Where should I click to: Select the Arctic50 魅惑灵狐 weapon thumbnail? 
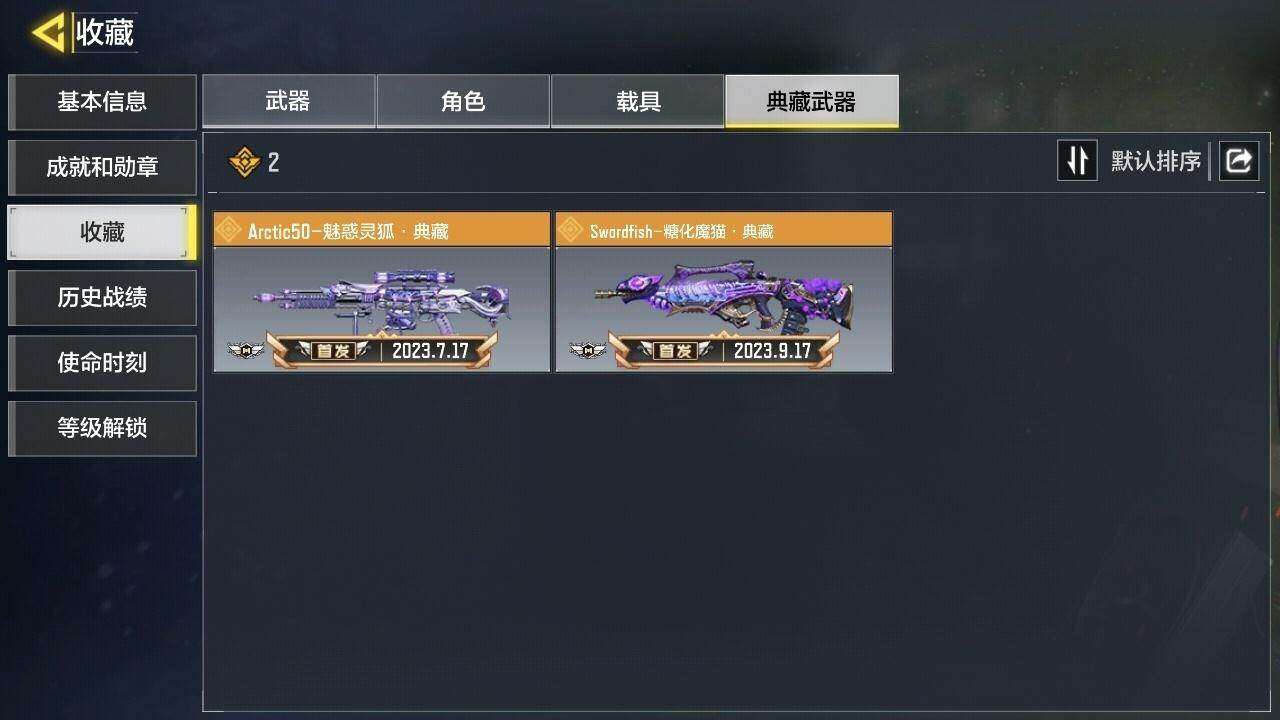(381, 309)
